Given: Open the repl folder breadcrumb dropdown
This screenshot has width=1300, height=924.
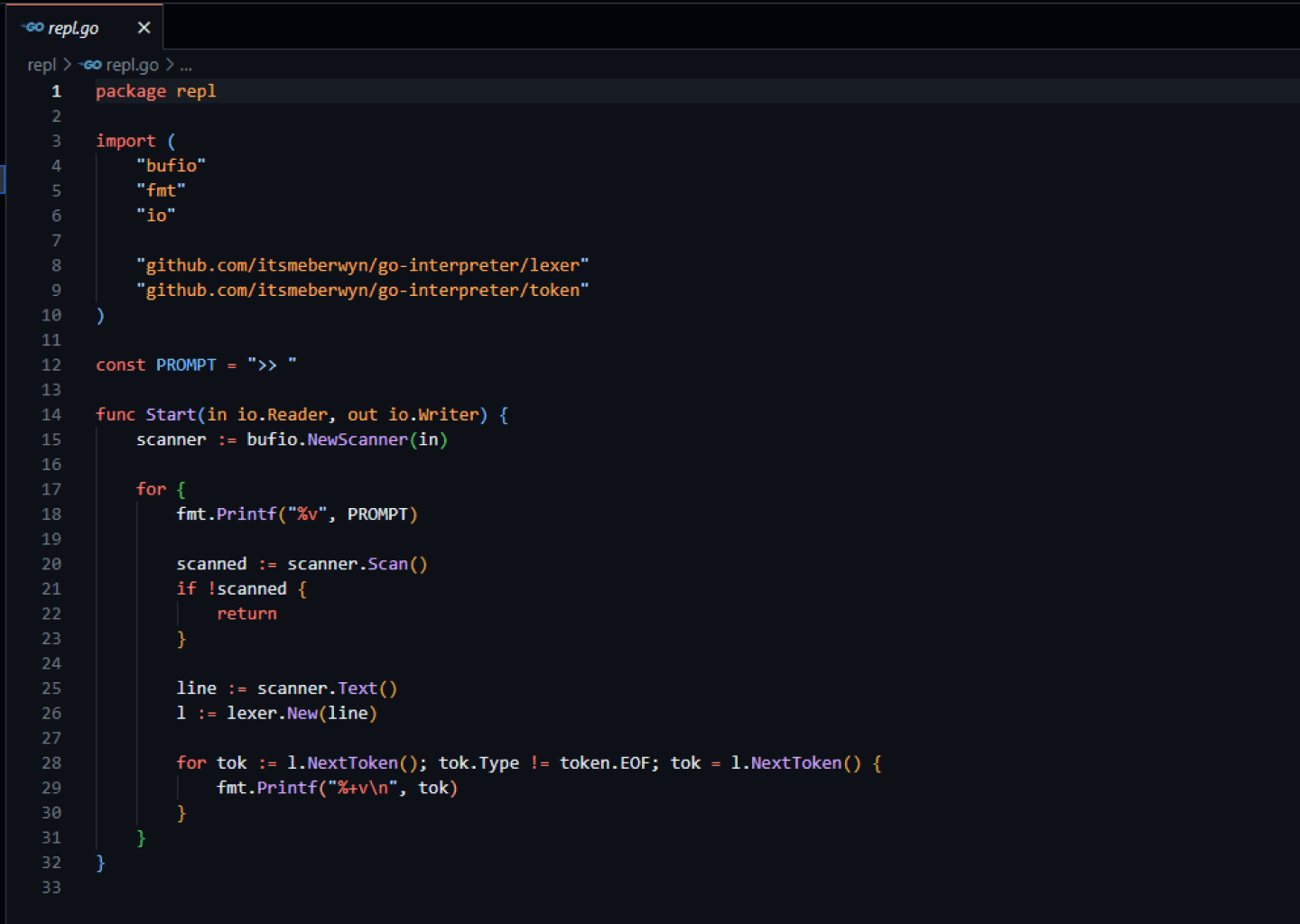Looking at the screenshot, I should pyautogui.click(x=42, y=64).
